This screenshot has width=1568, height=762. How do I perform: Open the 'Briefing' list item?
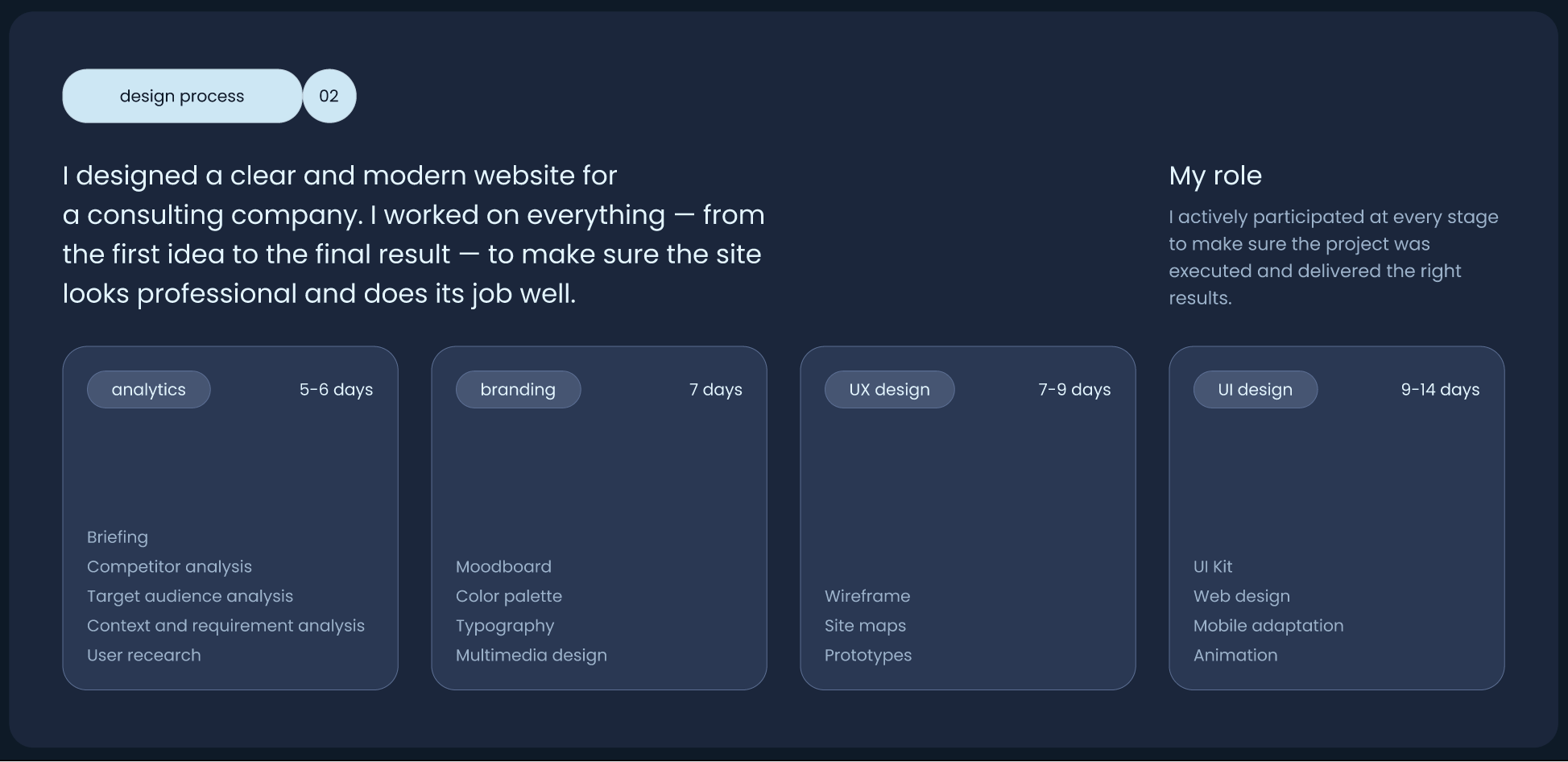coord(118,536)
